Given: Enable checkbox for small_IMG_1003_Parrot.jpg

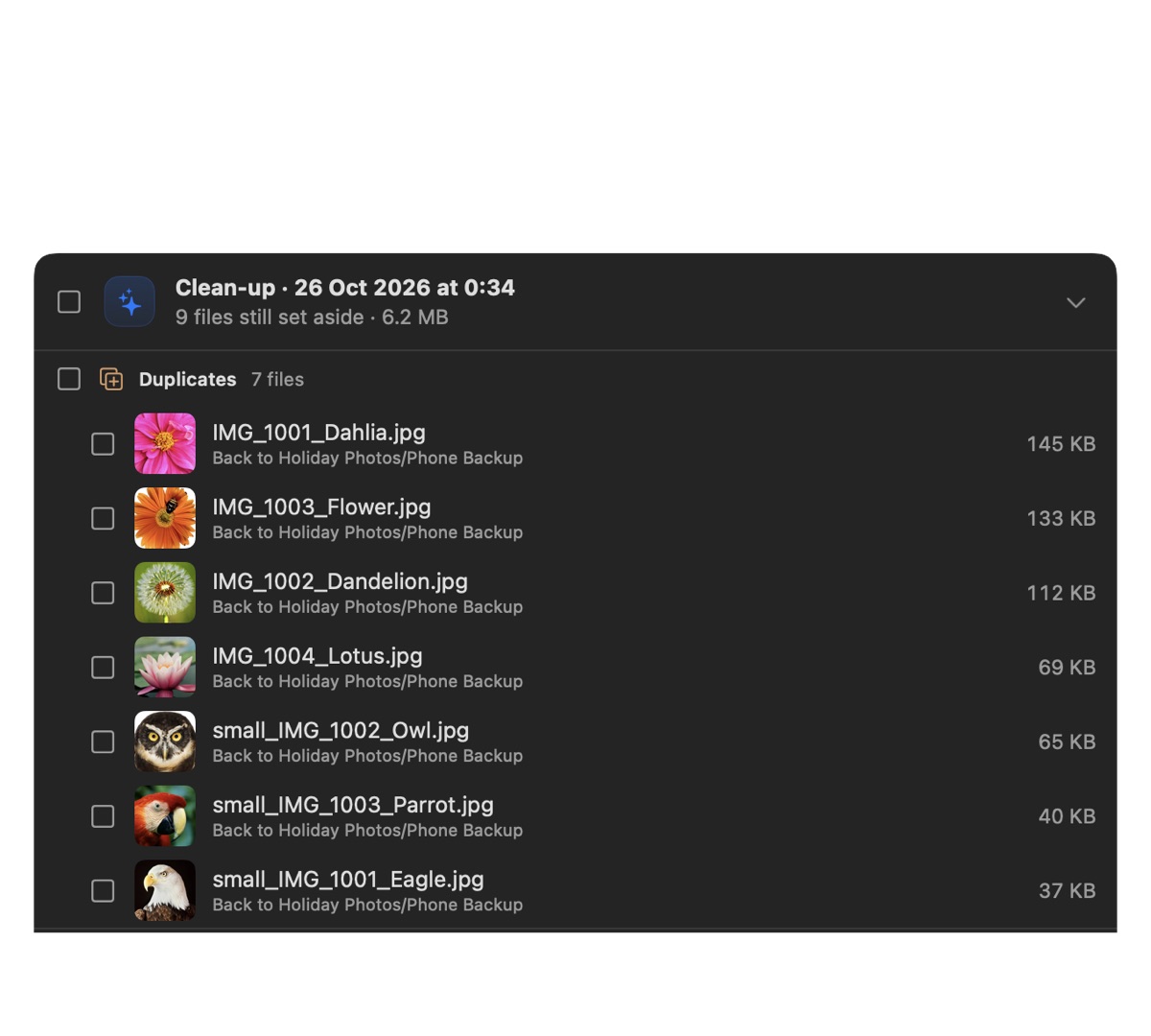Looking at the screenshot, I should pyautogui.click(x=103, y=816).
